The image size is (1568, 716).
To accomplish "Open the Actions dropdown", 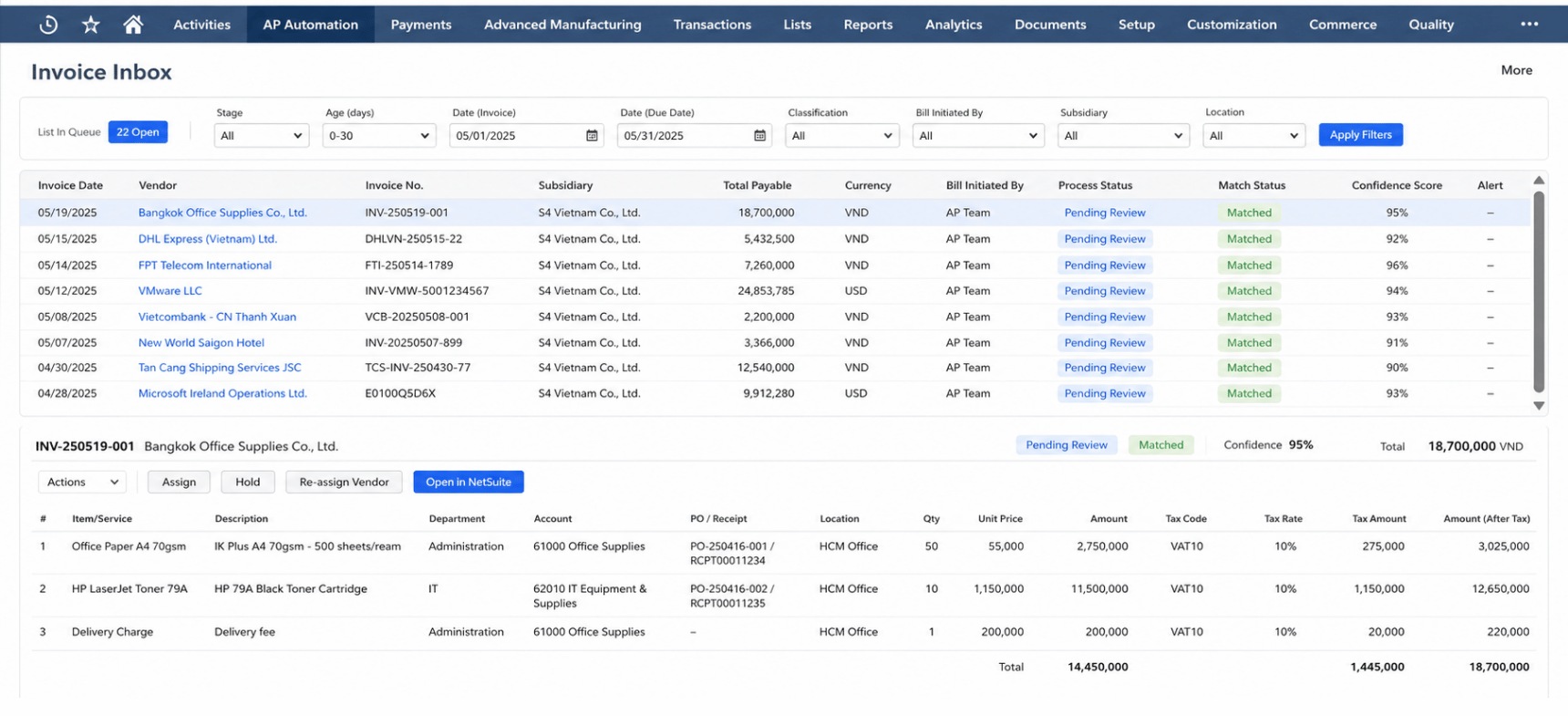I will click(82, 483).
